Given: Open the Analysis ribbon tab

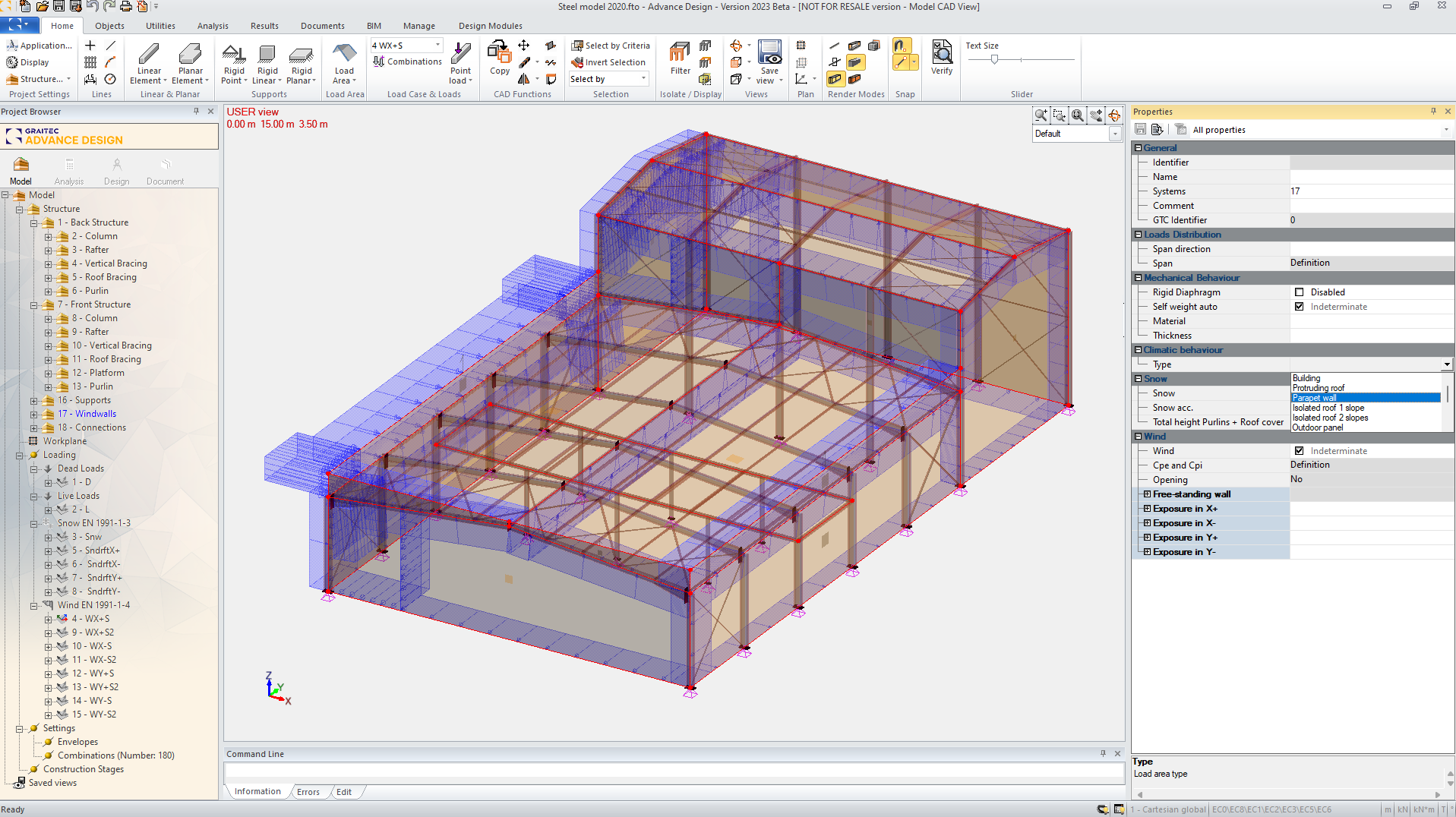Looking at the screenshot, I should [213, 26].
